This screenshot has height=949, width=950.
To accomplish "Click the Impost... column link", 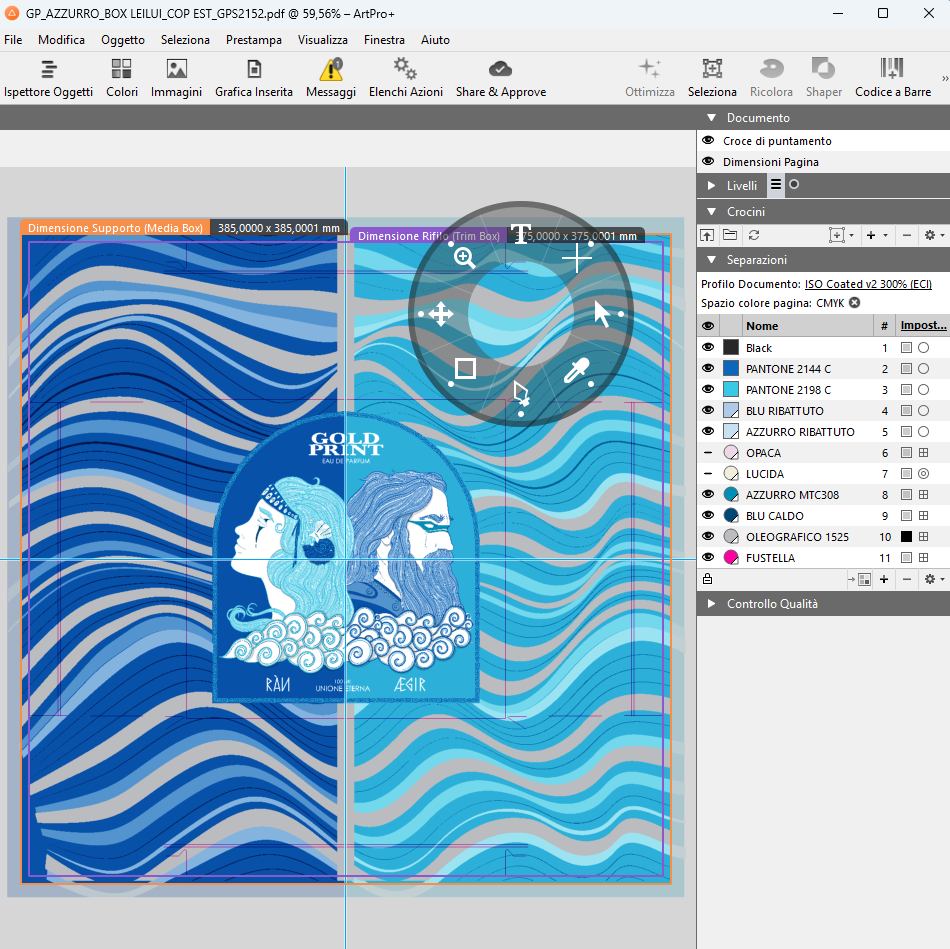I will tap(923, 325).
